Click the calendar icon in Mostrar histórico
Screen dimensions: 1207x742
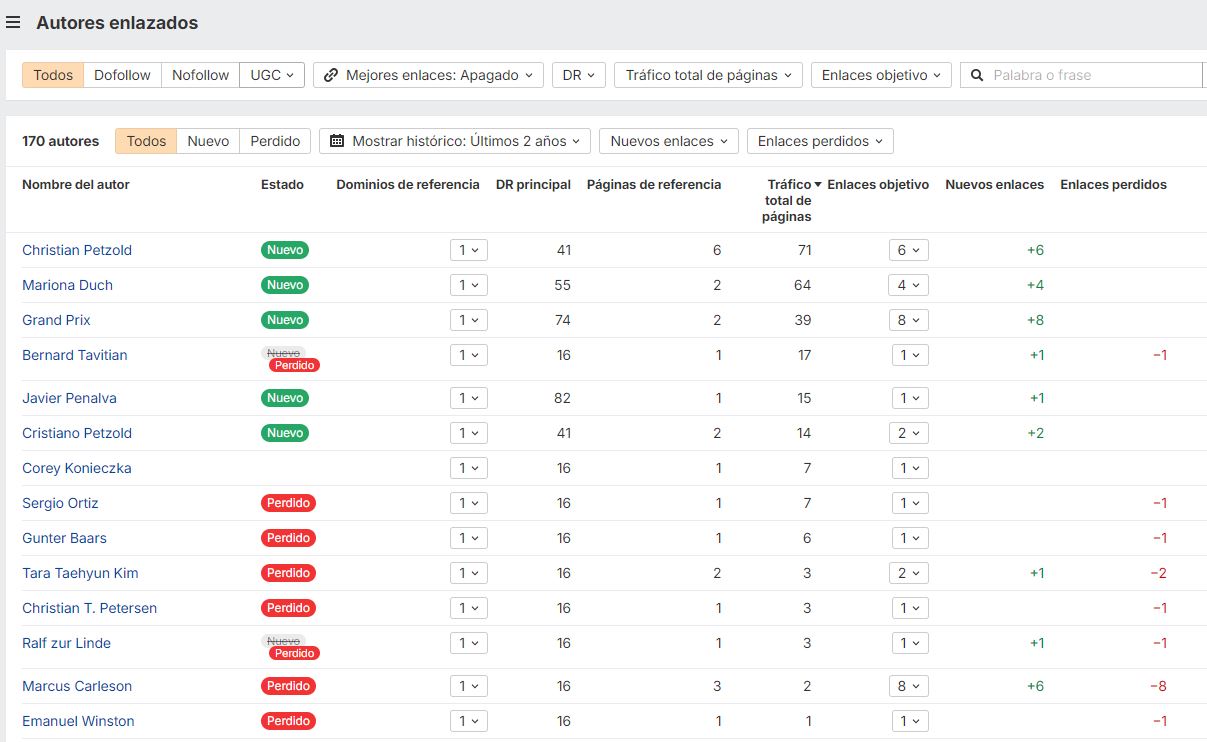339,141
